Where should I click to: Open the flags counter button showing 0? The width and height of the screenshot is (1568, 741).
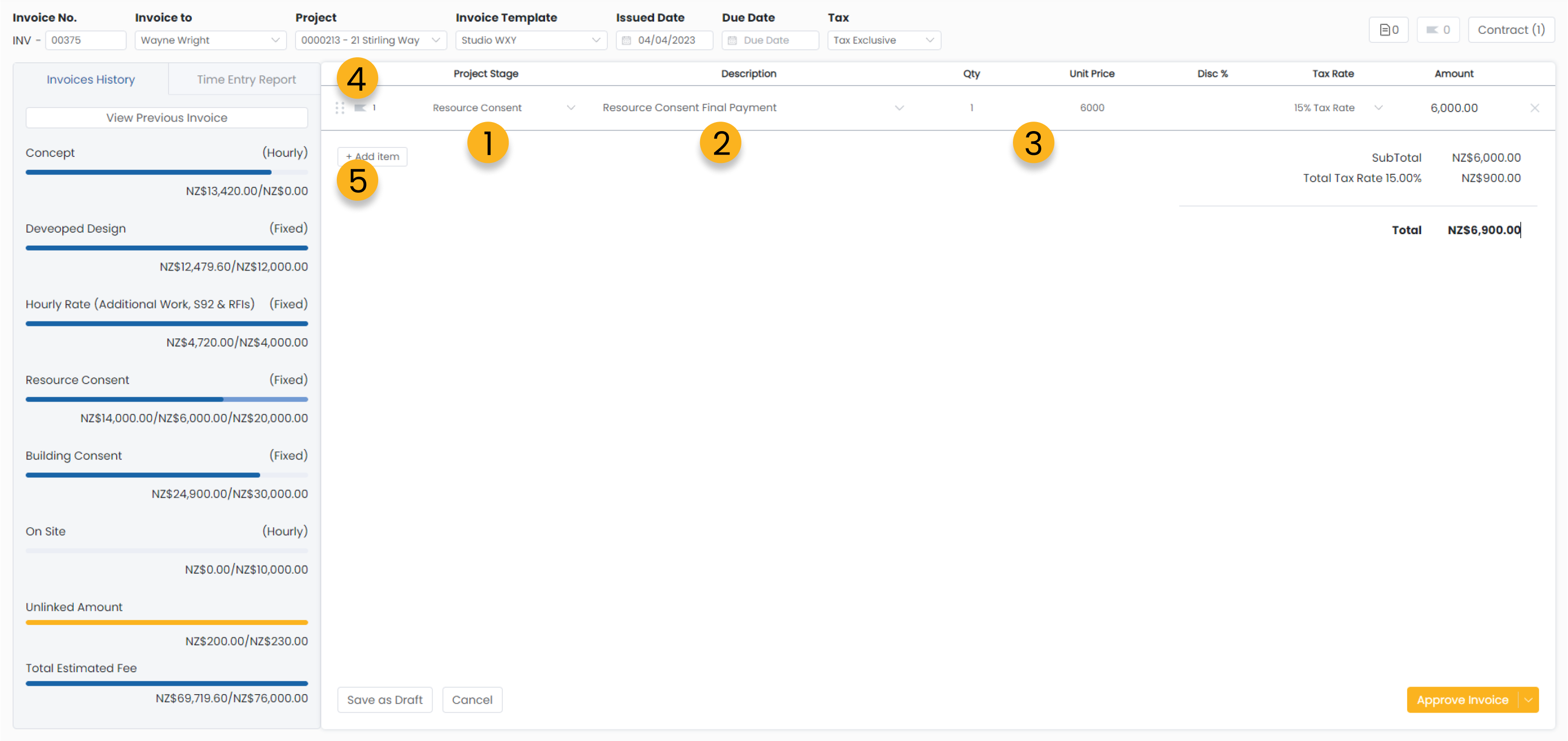click(x=1438, y=30)
